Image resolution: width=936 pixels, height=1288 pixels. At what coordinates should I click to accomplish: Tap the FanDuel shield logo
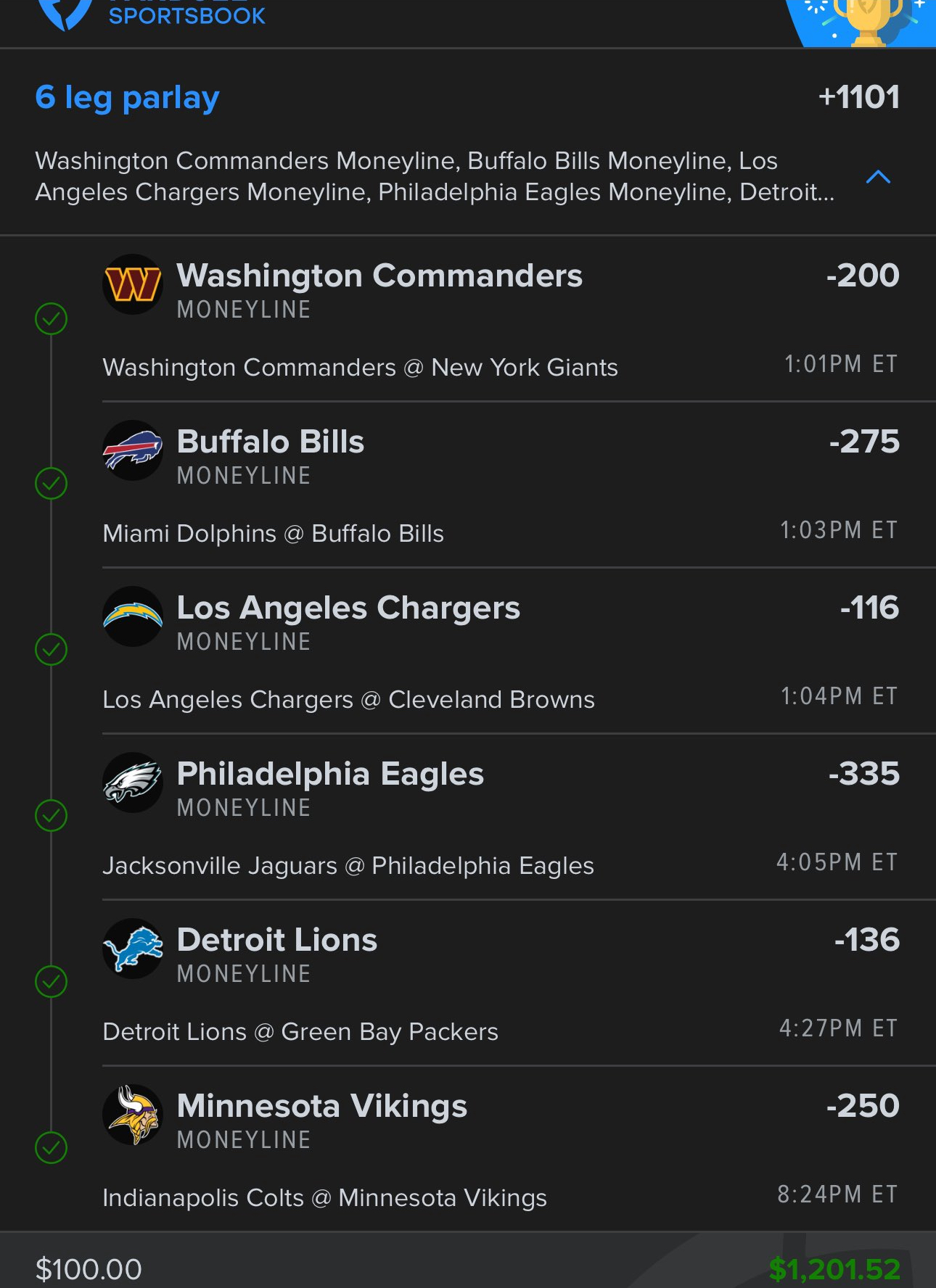pyautogui.click(x=65, y=13)
